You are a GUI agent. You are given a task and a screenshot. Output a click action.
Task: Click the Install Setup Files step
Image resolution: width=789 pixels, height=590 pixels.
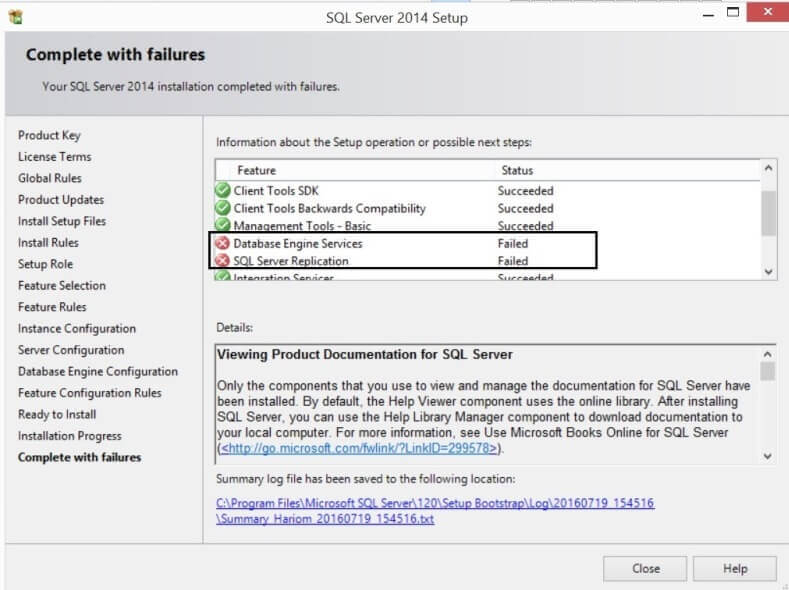(62, 221)
